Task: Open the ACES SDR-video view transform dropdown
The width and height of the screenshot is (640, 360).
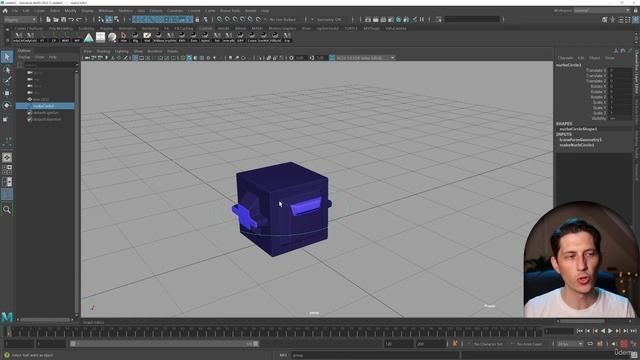Action: click(365, 58)
